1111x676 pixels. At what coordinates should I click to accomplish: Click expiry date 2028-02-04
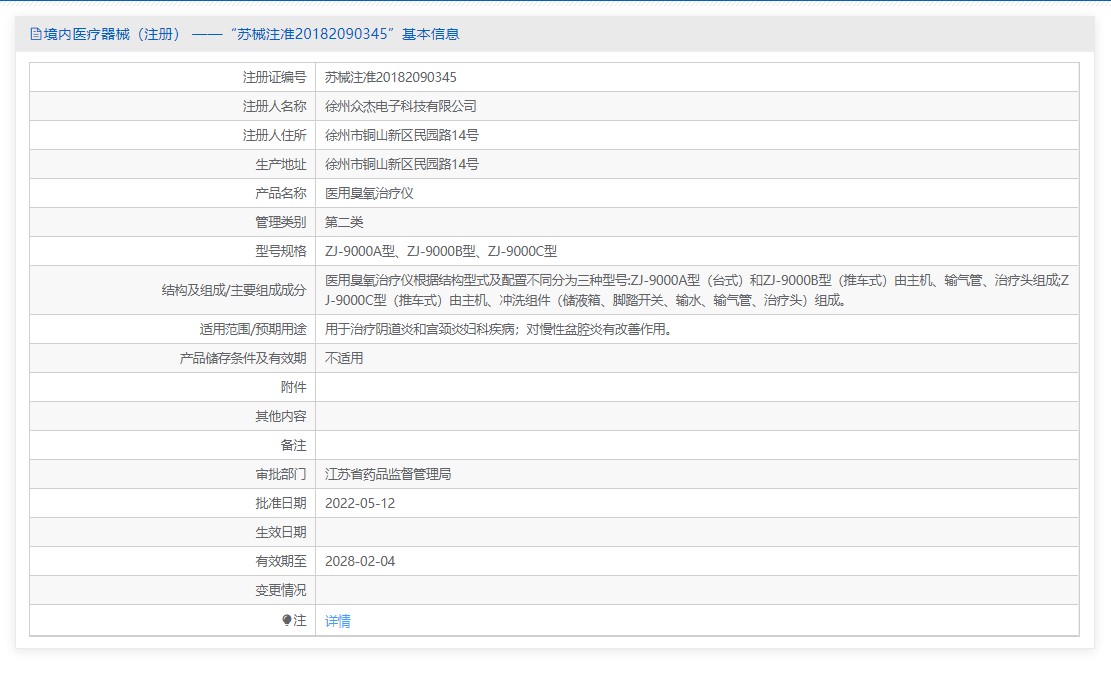coord(360,561)
